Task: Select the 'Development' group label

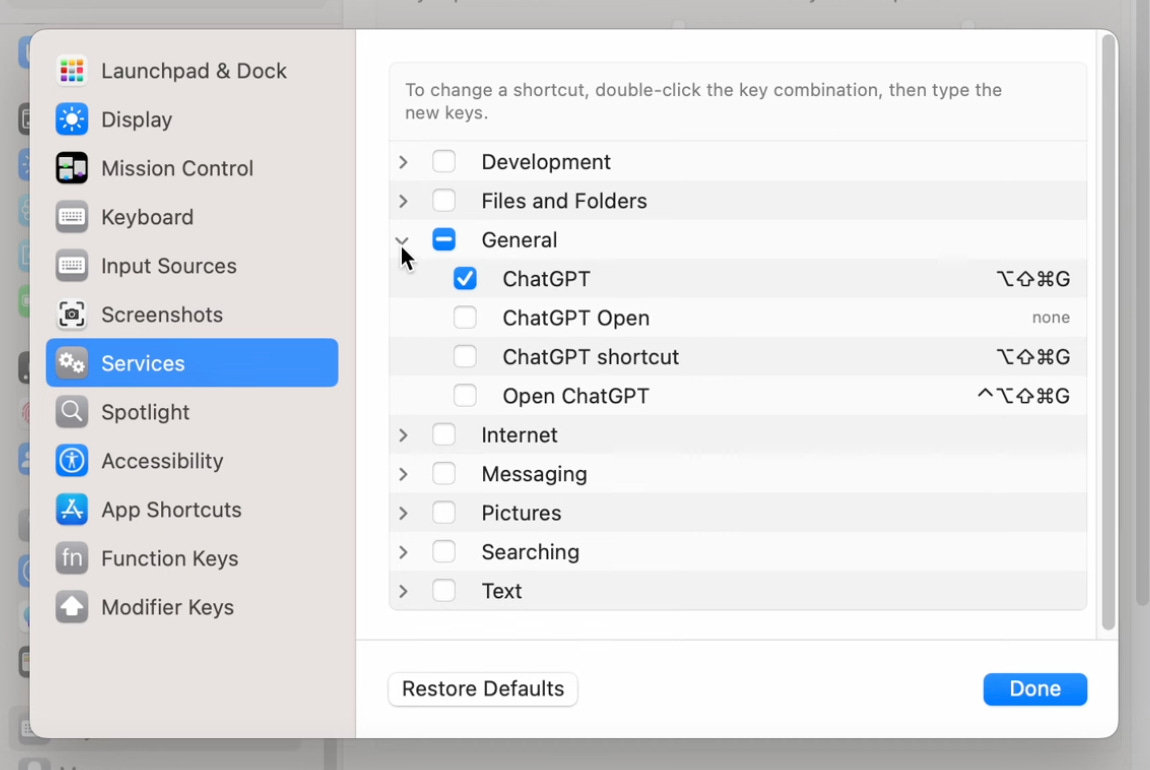Action: [x=546, y=162]
